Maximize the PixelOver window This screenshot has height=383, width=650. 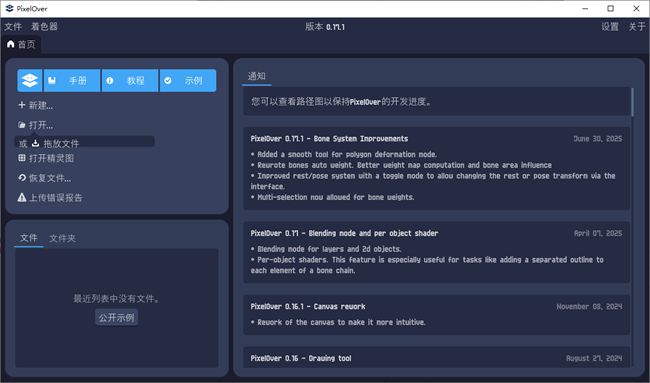tap(611, 8)
